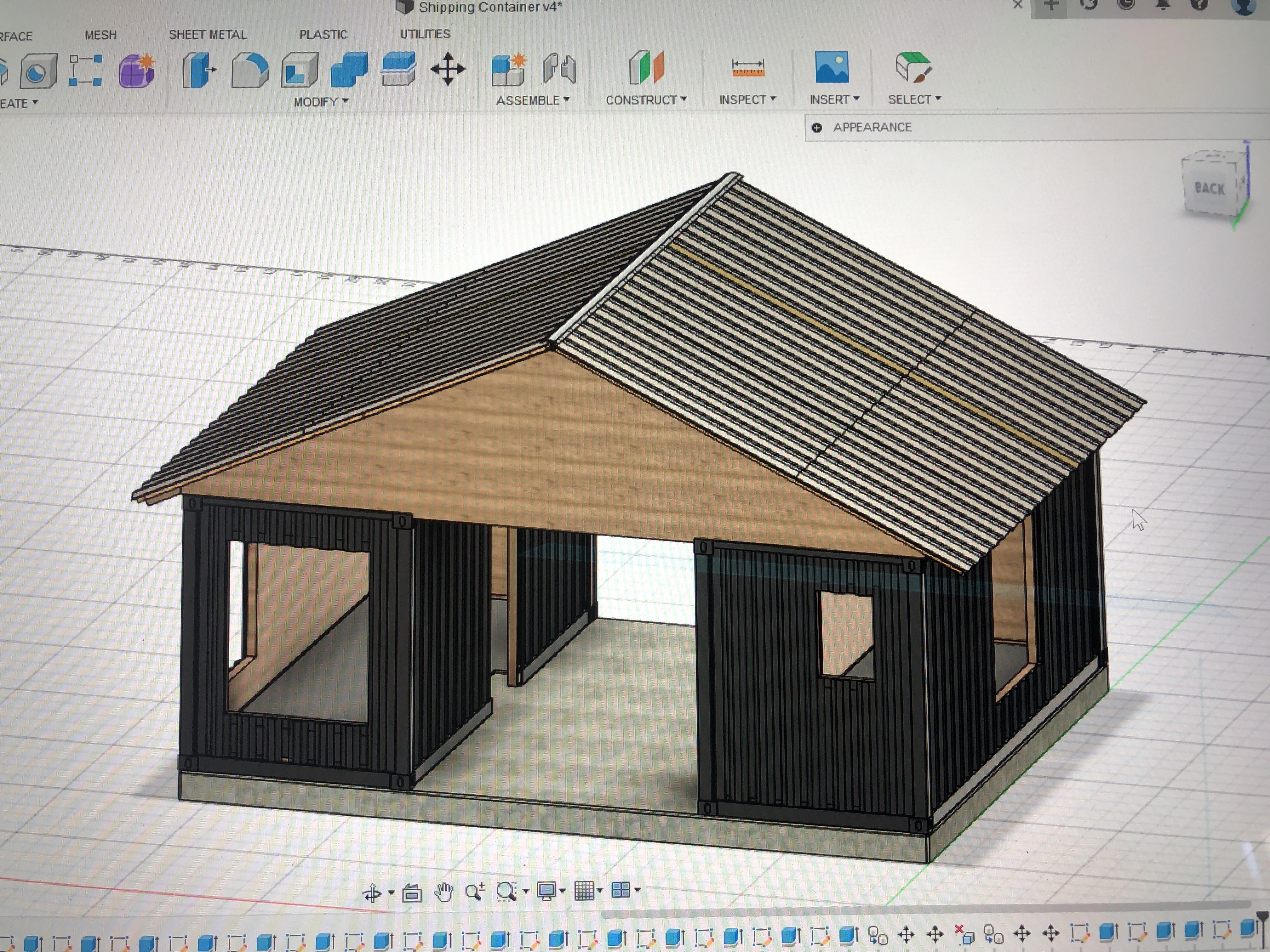The image size is (1270, 952).
Task: Switch to the PLASTIC tab
Action: pos(323,34)
